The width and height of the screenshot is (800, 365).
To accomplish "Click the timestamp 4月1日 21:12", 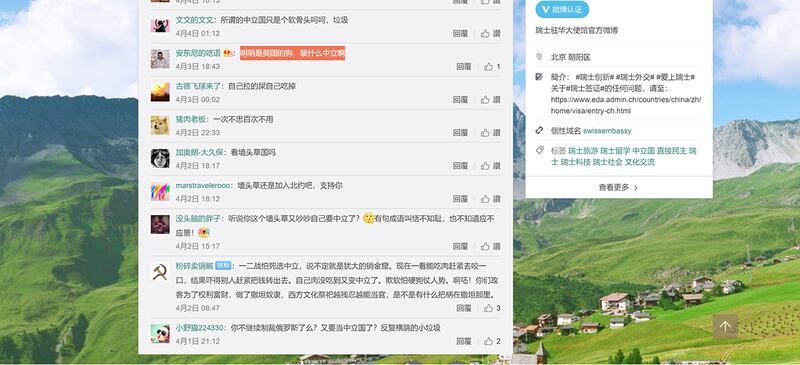I will click(x=197, y=341).
